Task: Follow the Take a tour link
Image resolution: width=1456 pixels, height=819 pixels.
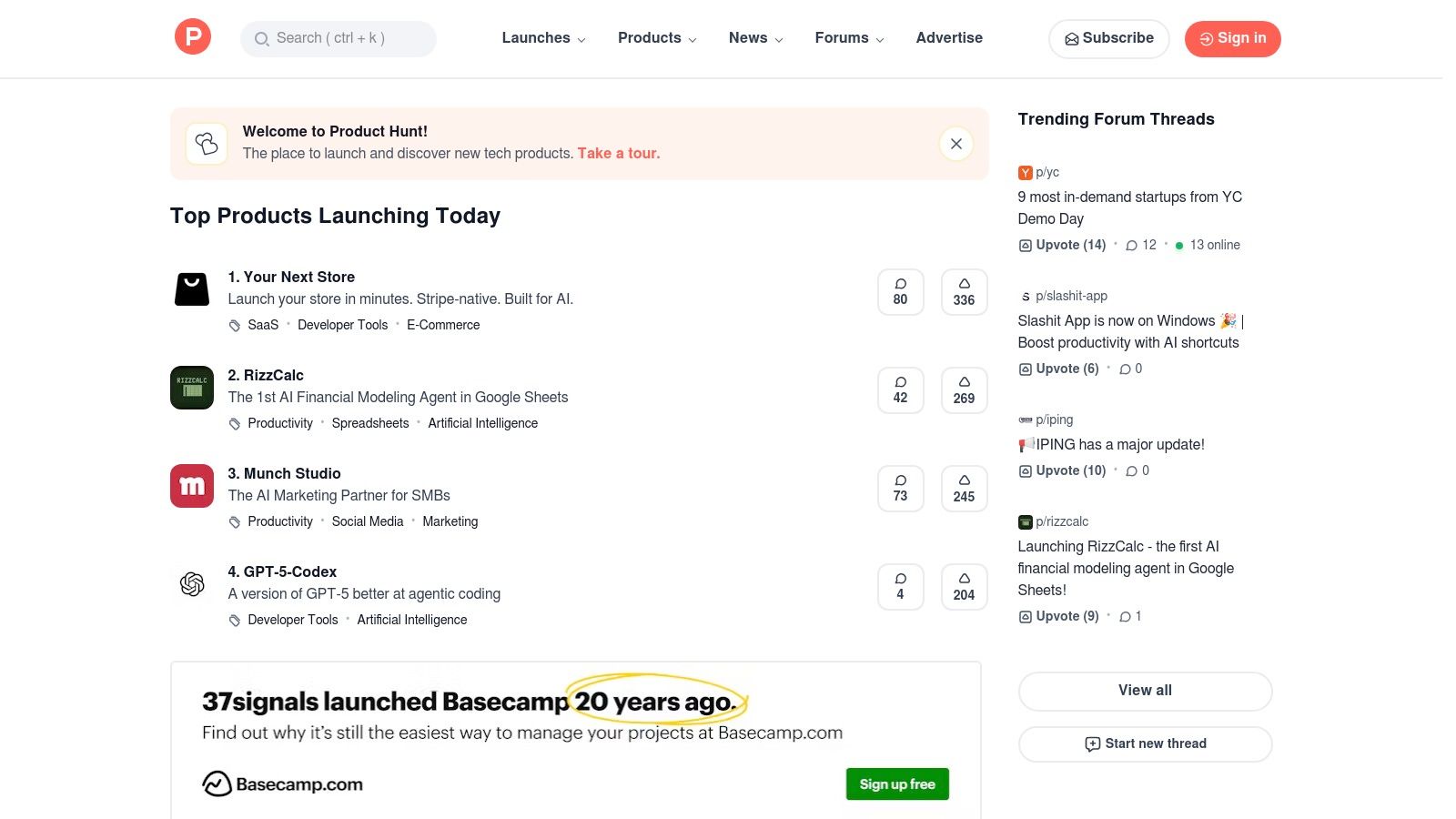Action: coord(618,154)
